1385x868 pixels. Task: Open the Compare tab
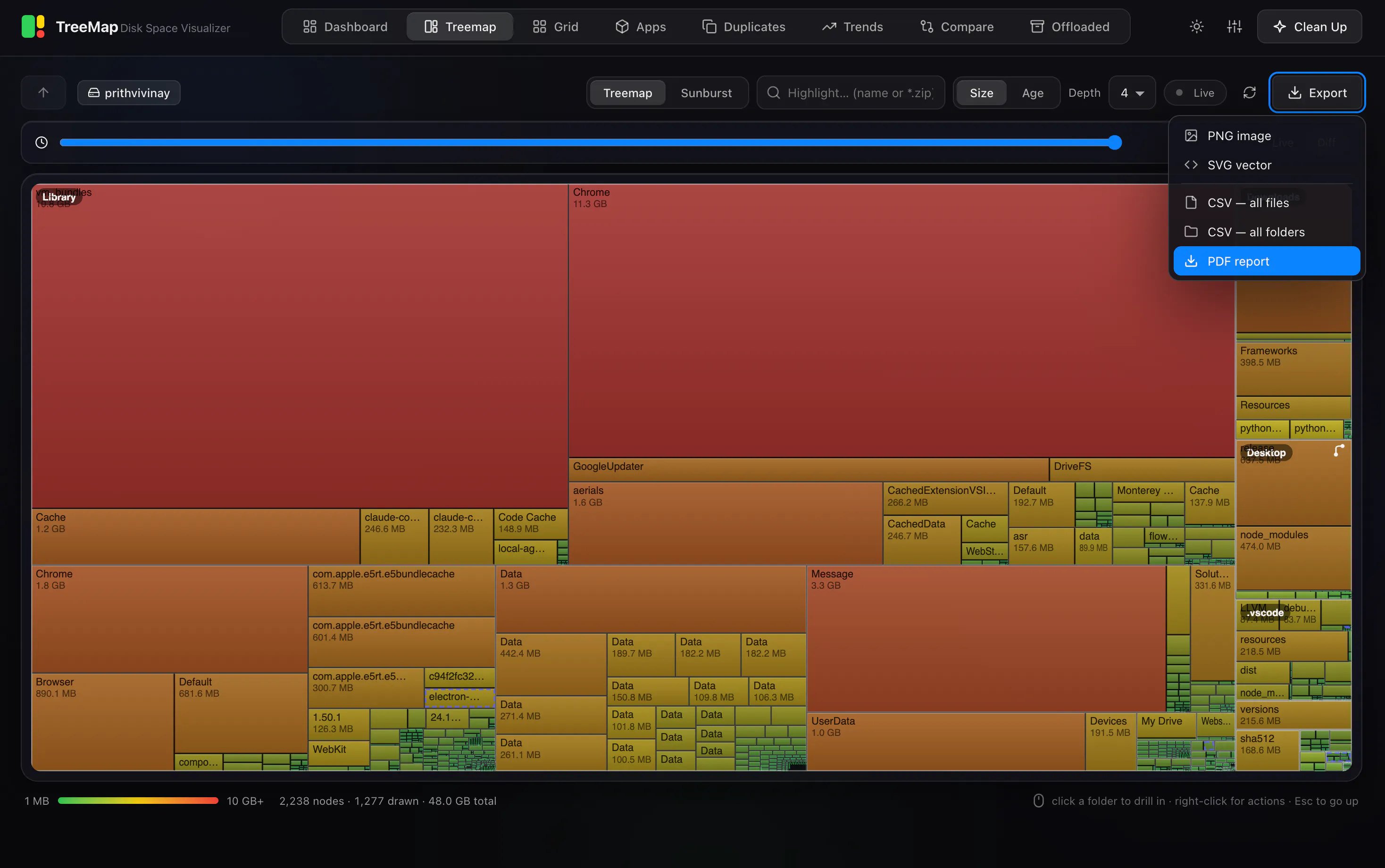coord(956,26)
